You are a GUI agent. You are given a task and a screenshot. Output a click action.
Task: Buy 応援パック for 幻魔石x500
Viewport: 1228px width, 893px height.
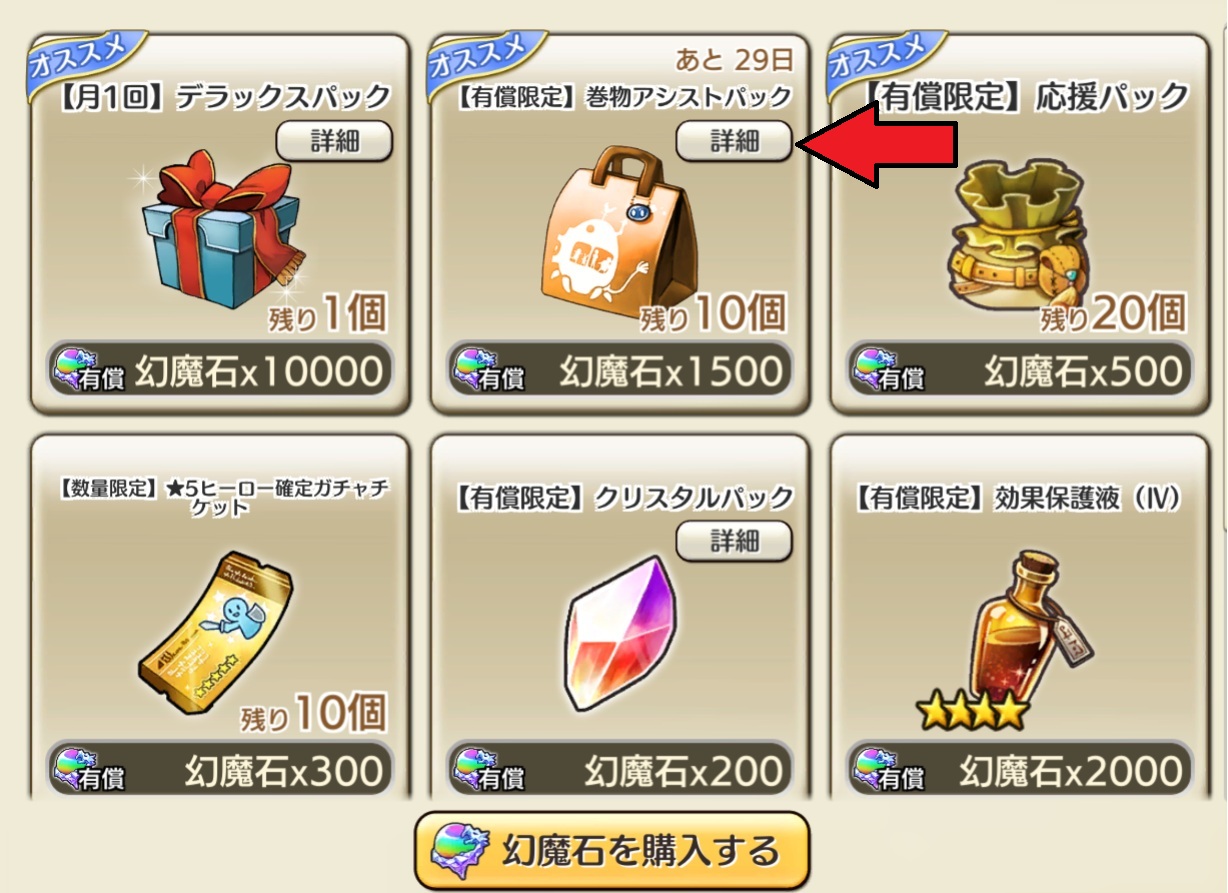[x=1019, y=371]
